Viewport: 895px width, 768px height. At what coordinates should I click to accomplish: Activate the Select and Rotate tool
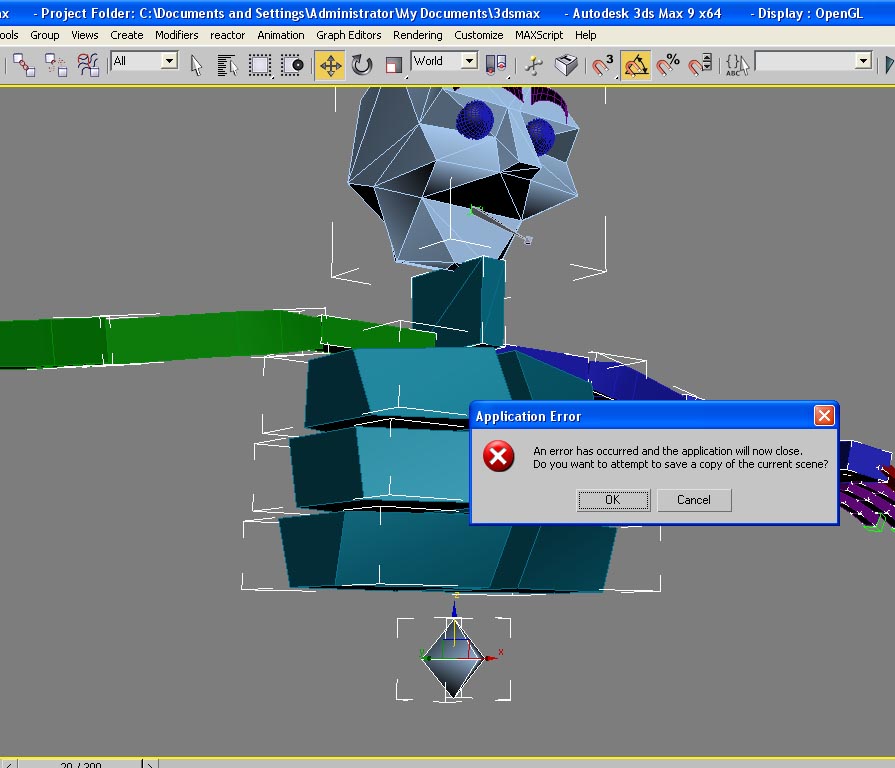click(x=361, y=65)
